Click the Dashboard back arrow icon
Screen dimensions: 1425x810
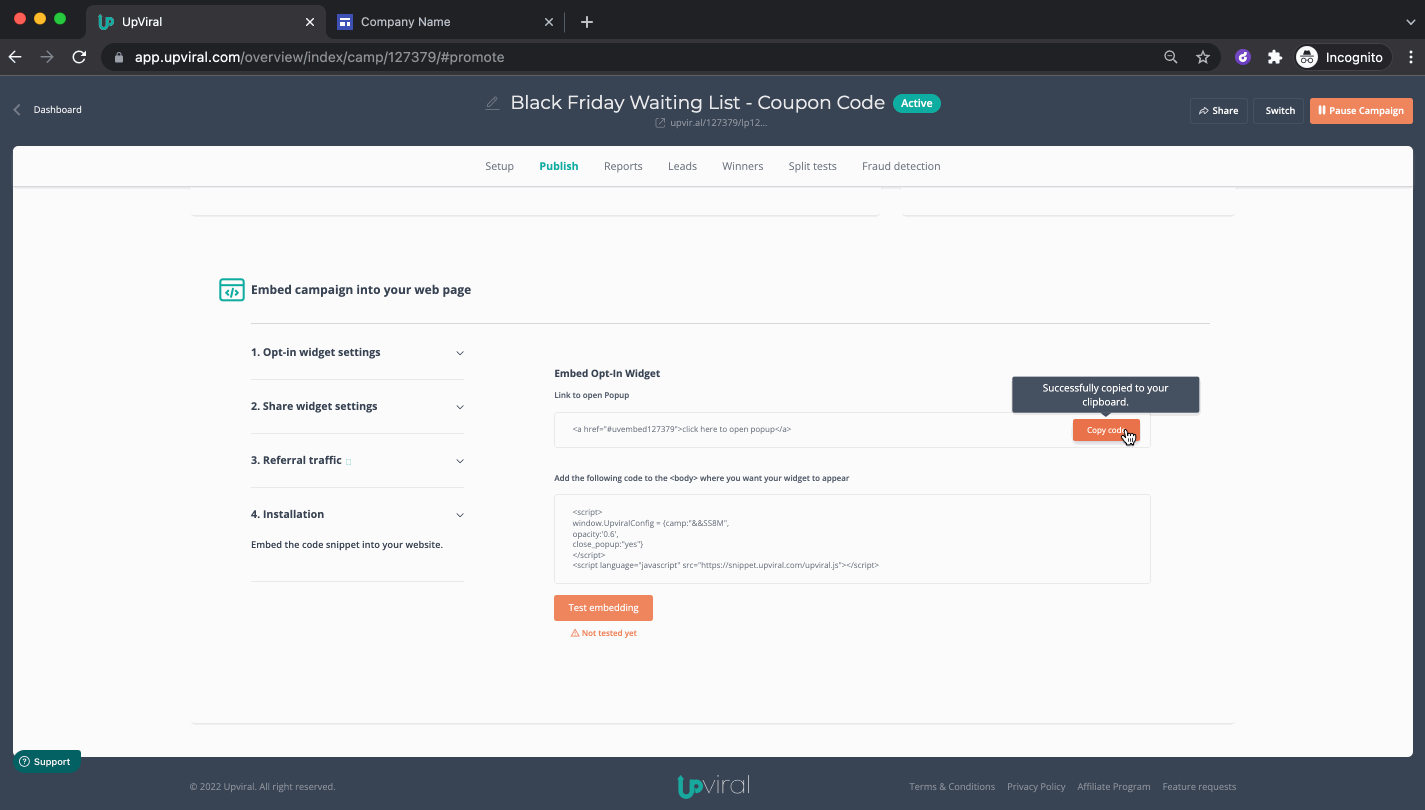[17, 110]
